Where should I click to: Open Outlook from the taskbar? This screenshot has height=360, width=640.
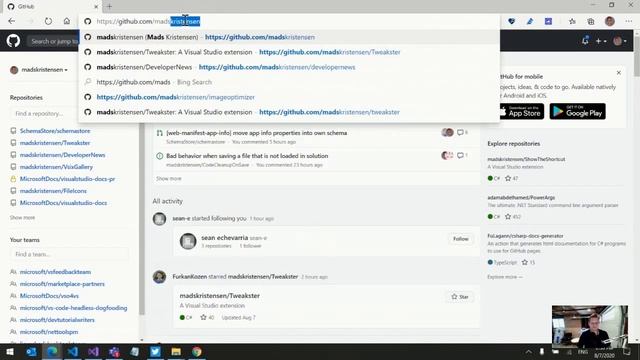31,352
